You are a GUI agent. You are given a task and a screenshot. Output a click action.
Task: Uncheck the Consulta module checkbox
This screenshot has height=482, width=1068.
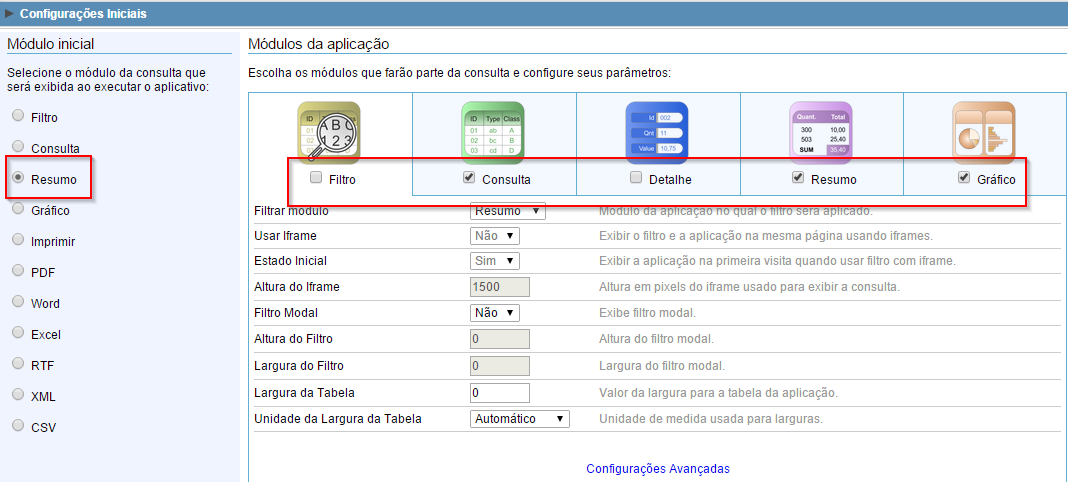click(469, 179)
